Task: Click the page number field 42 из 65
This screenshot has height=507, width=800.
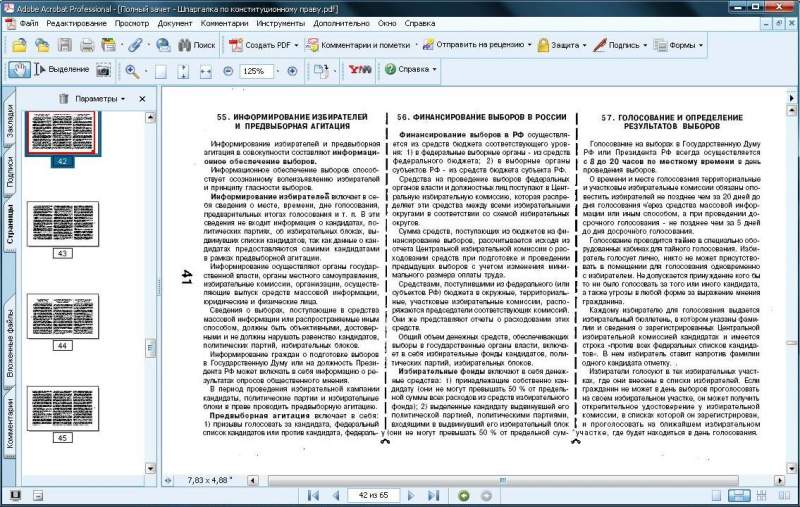Action: coord(373,495)
